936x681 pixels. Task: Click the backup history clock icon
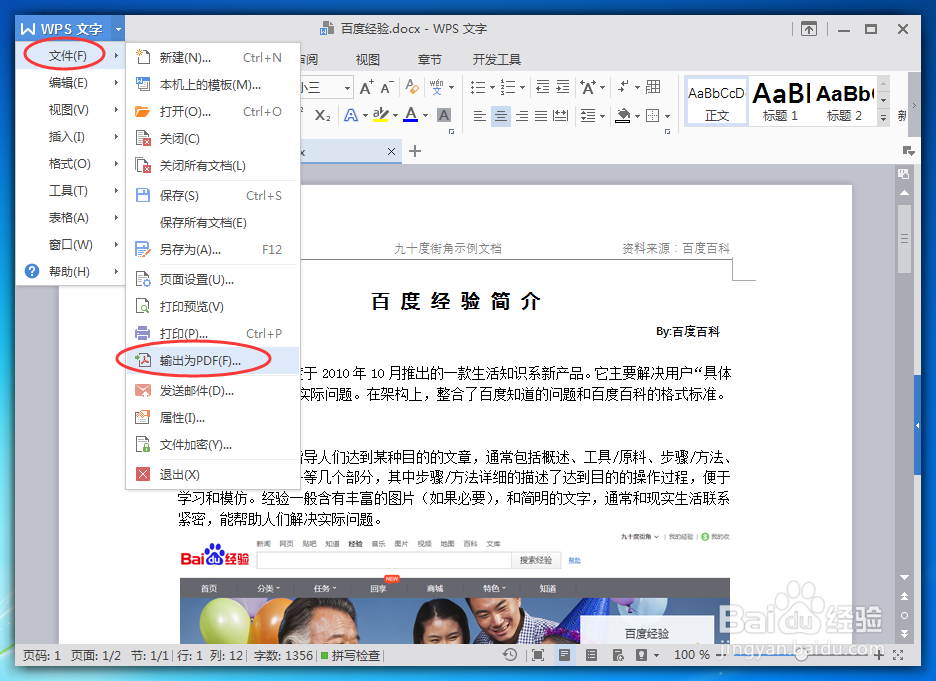509,655
